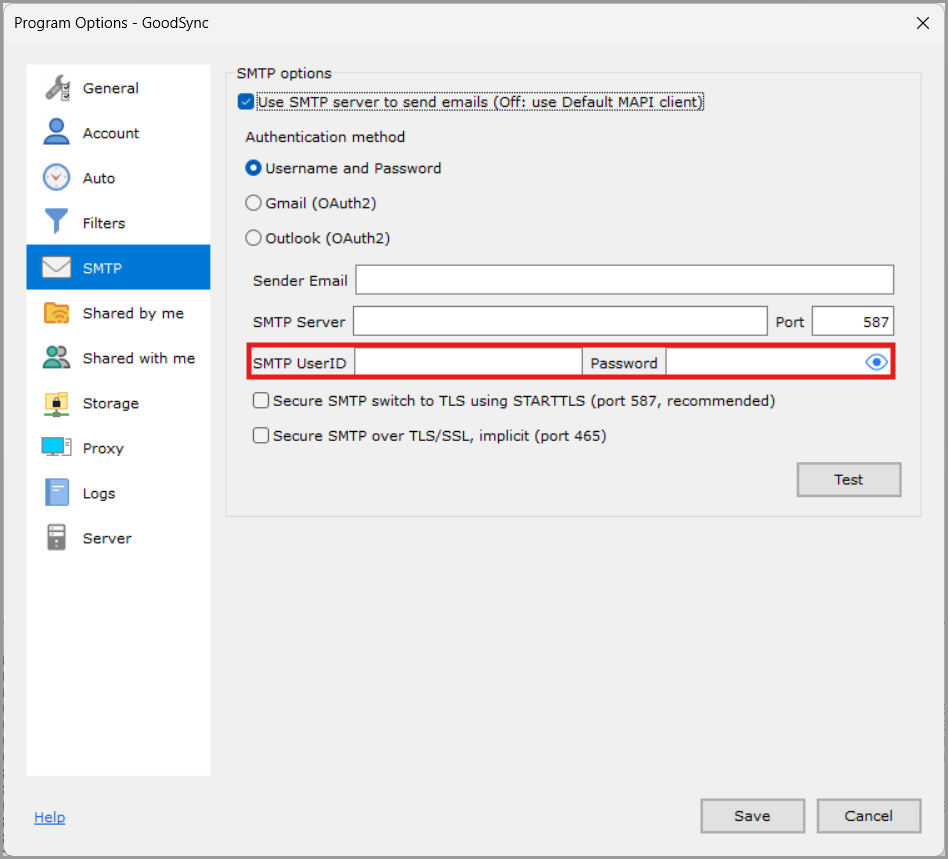The height and width of the screenshot is (859, 948).
Task: Enable Secure SMTP over TLS/SSL implicit
Action: (261, 435)
